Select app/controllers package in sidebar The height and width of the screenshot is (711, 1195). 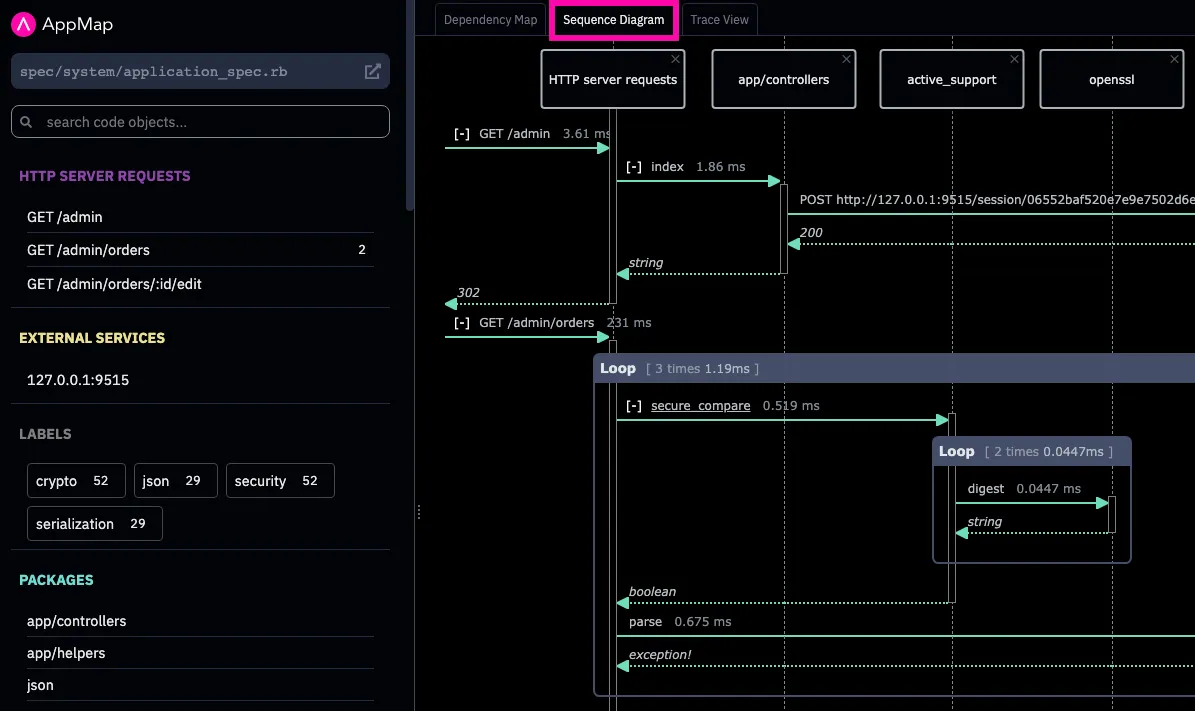pyautogui.click(x=200, y=621)
